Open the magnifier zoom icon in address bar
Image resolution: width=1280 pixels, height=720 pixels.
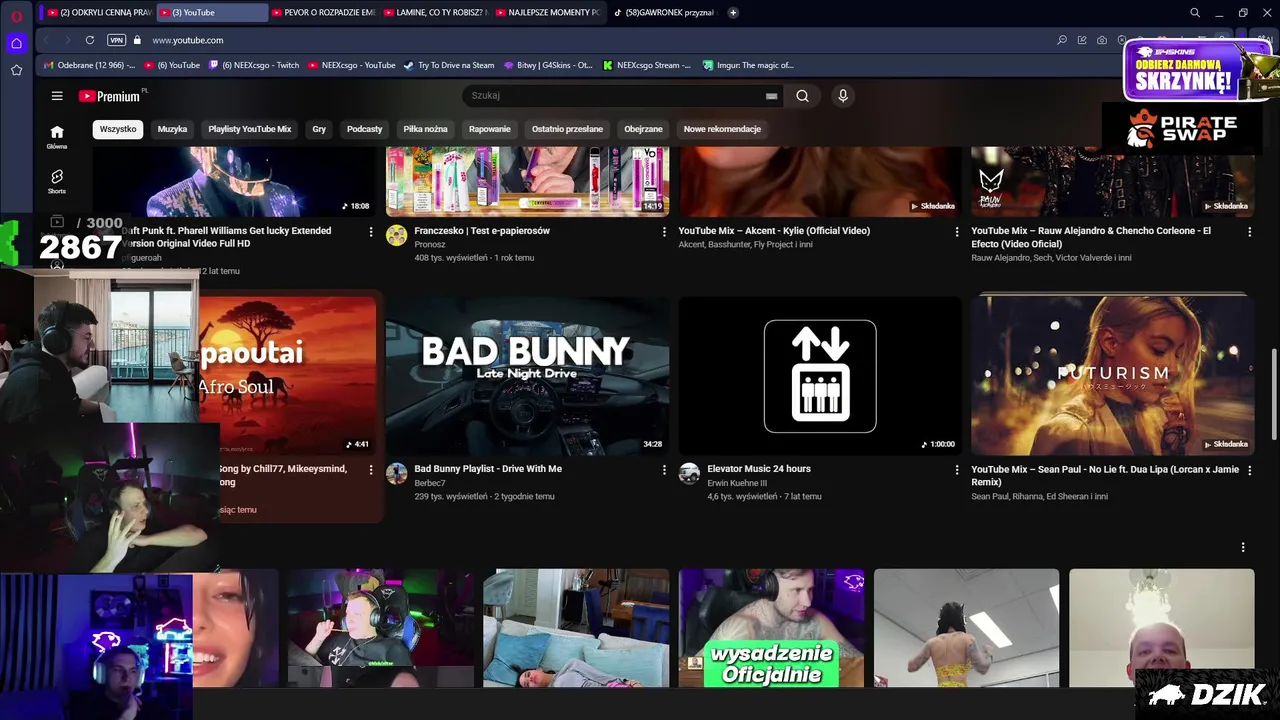(x=1062, y=40)
